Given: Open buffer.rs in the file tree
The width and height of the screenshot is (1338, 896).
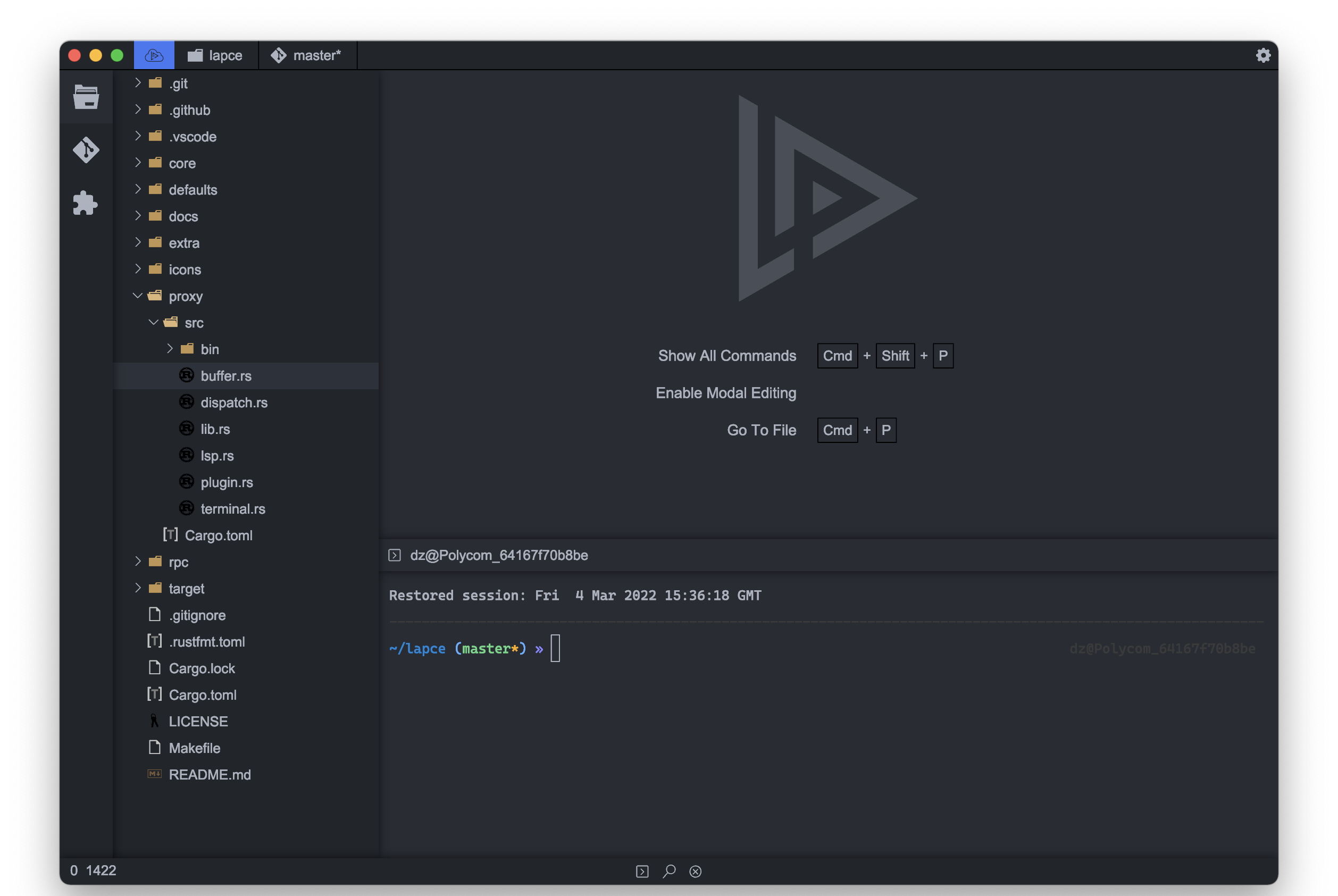Looking at the screenshot, I should (246, 375).
